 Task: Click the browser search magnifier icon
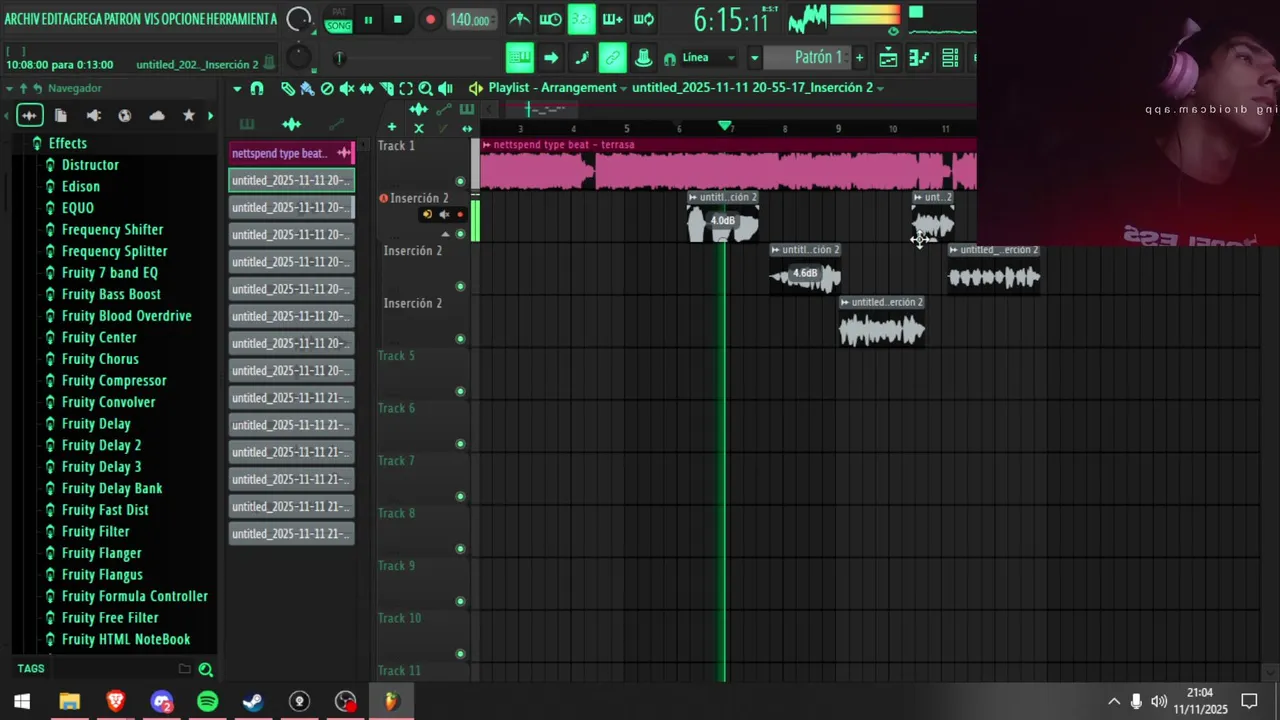pos(205,669)
